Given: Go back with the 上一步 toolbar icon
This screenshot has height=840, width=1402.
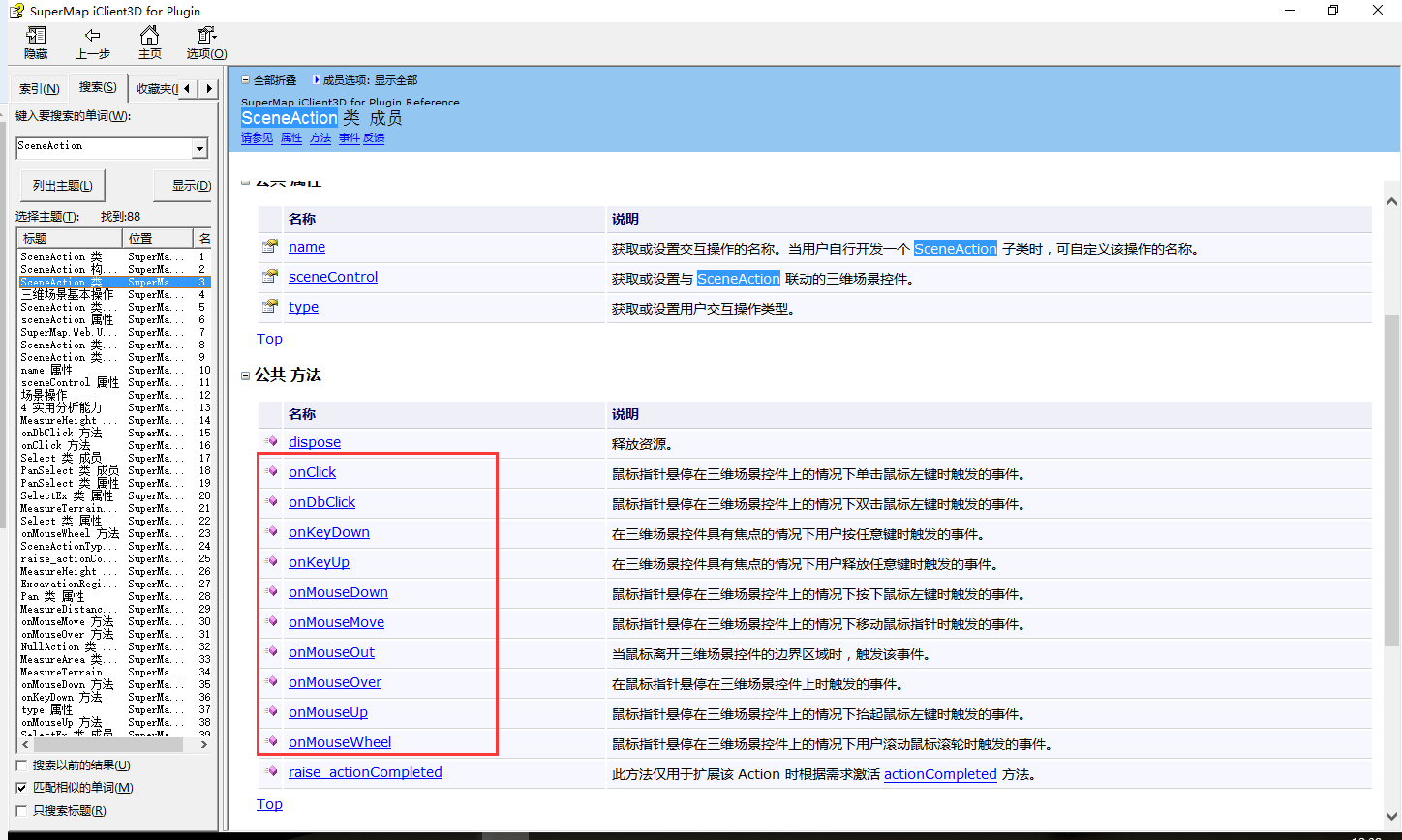Looking at the screenshot, I should tap(93, 43).
